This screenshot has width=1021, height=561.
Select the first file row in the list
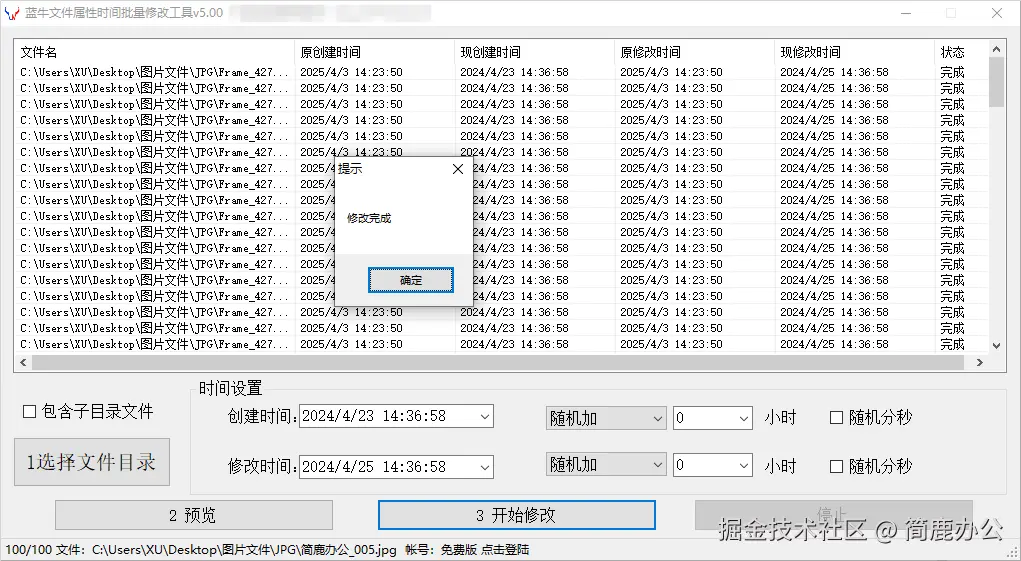501,72
